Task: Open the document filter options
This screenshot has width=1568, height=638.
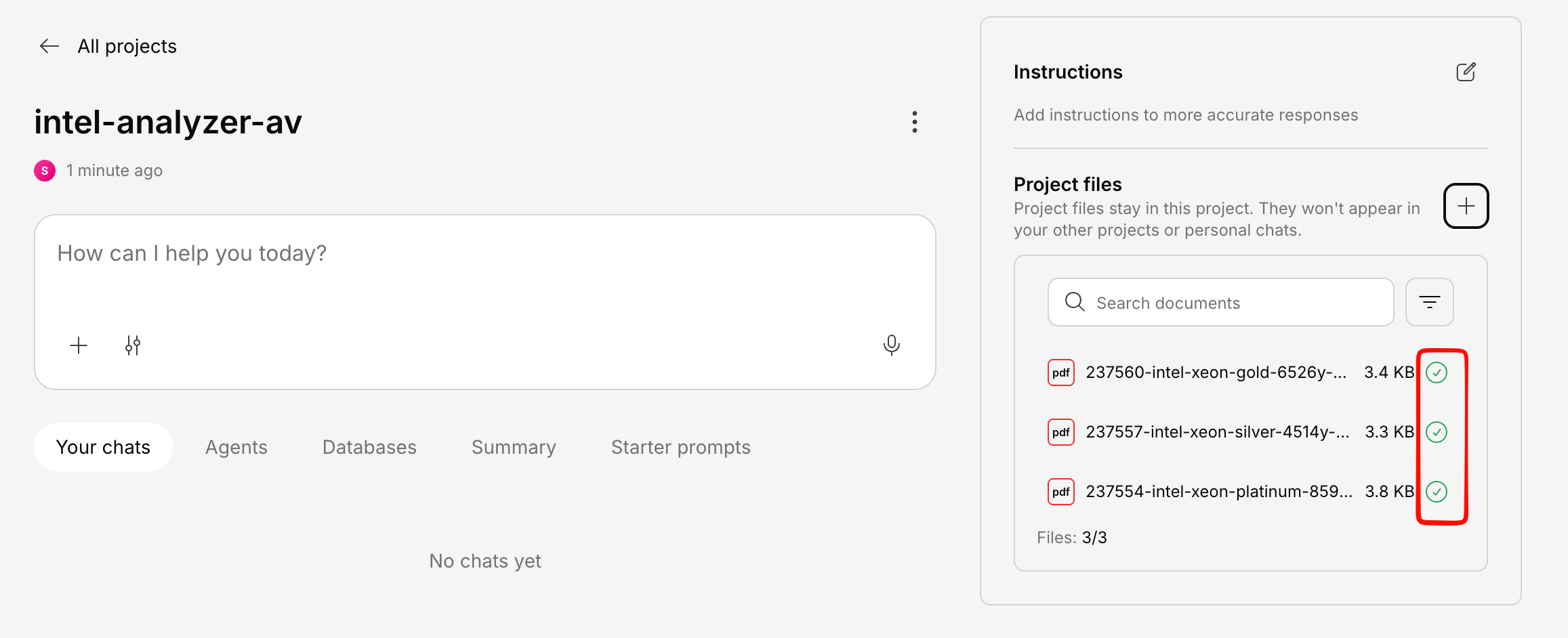Action: tap(1429, 302)
